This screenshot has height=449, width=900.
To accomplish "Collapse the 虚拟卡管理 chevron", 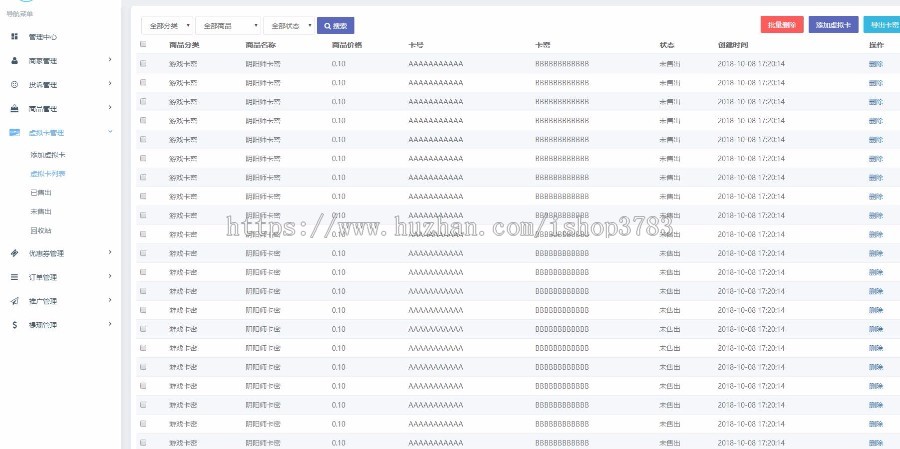I will pyautogui.click(x=110, y=131).
